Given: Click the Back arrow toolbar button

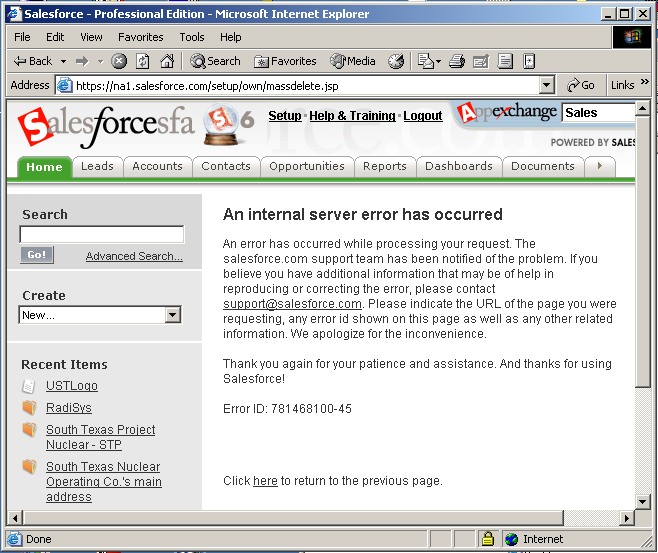Looking at the screenshot, I should 33,61.
